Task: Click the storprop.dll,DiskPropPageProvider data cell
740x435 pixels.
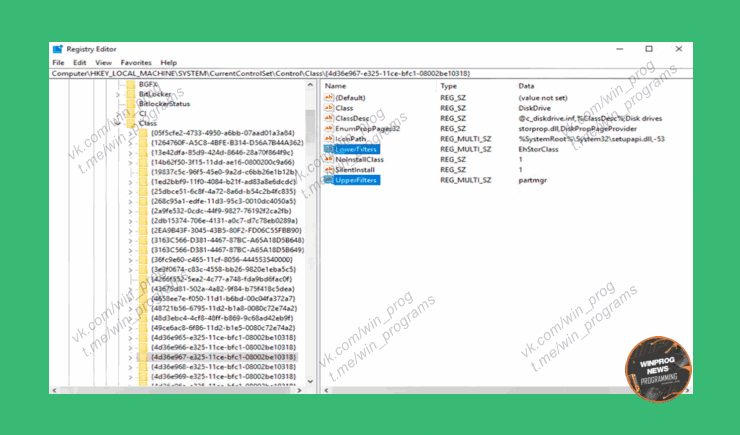Action: click(578, 128)
